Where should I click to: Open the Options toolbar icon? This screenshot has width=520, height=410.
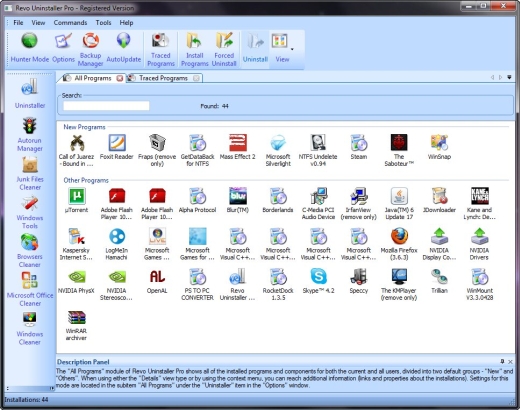coord(63,48)
